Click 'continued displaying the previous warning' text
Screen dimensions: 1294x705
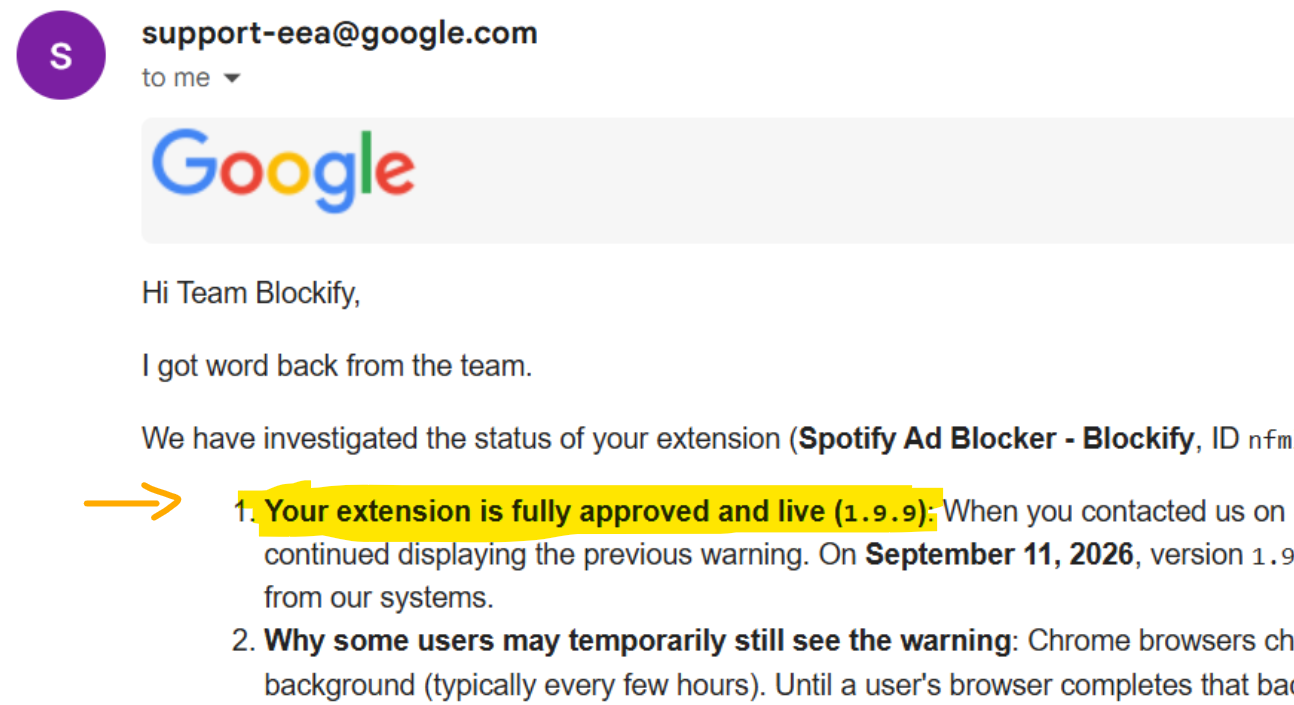[x=535, y=555]
